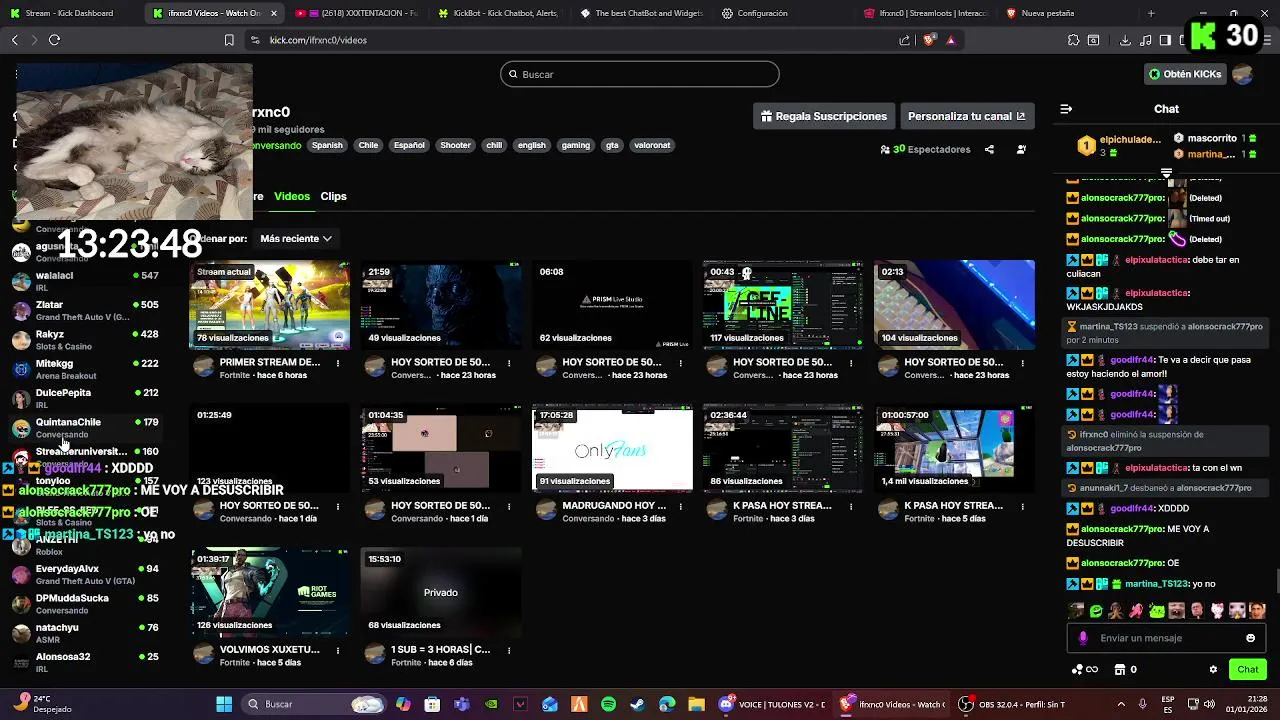1280x720 pixels.
Task: Bookmark this page with the bookmark icon
Action: [x=229, y=40]
